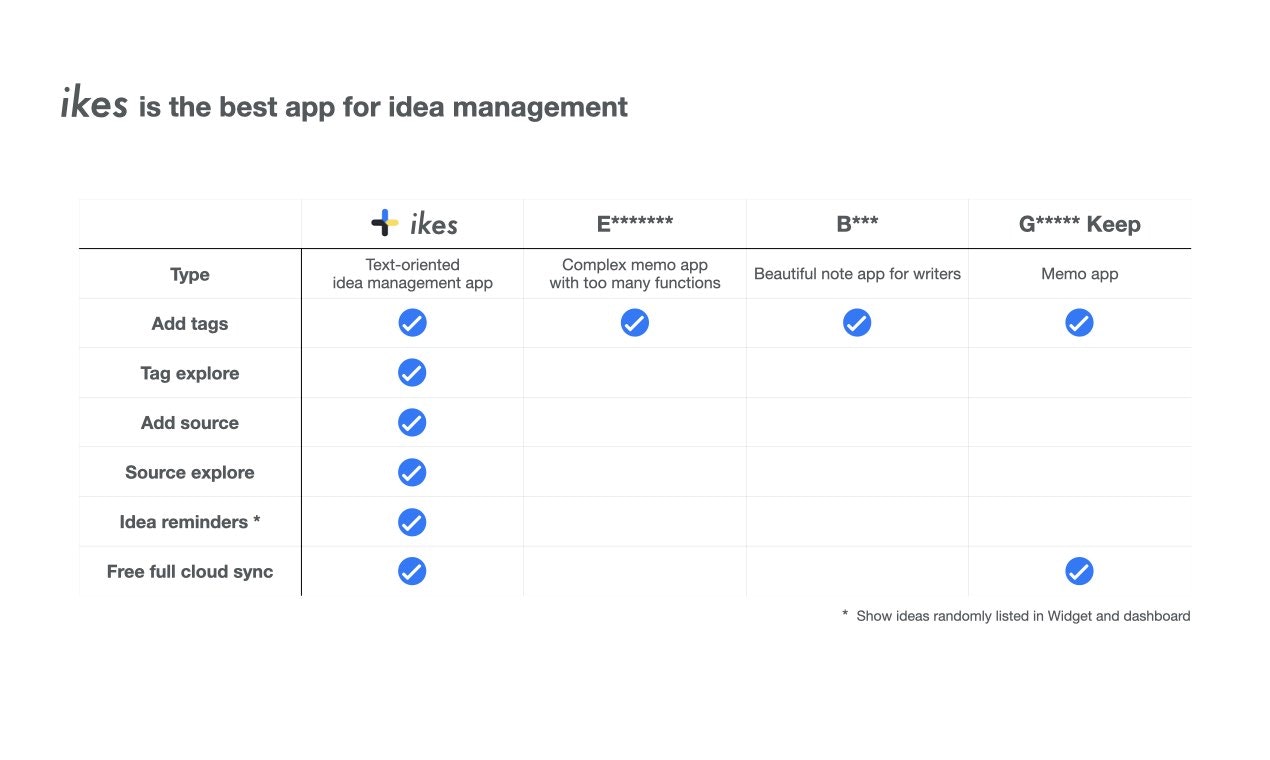Click the E******* Add tags checkmark
The height and width of the screenshot is (760, 1270).
[635, 322]
